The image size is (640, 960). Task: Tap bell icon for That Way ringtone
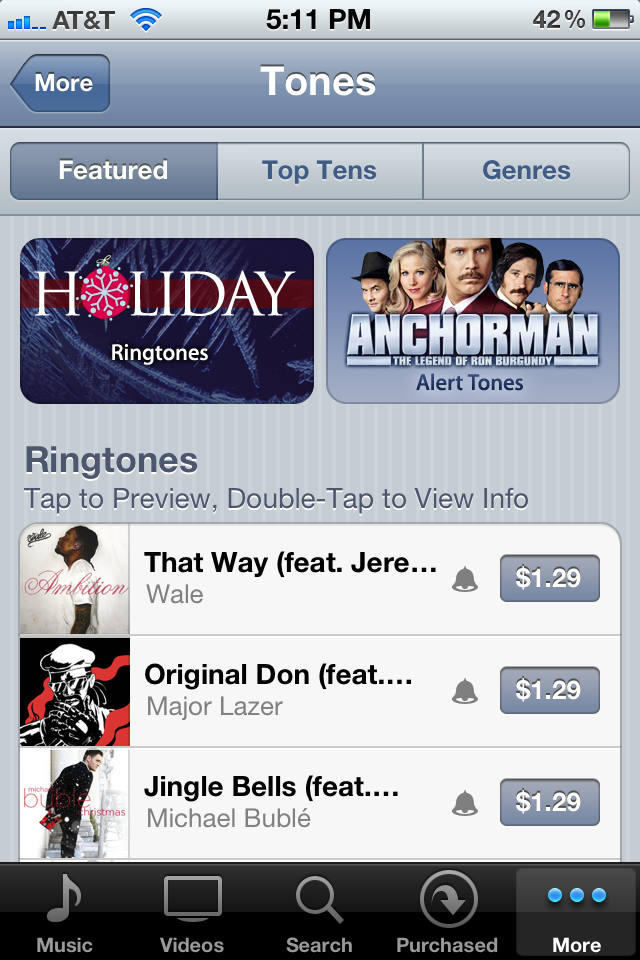pyautogui.click(x=465, y=579)
